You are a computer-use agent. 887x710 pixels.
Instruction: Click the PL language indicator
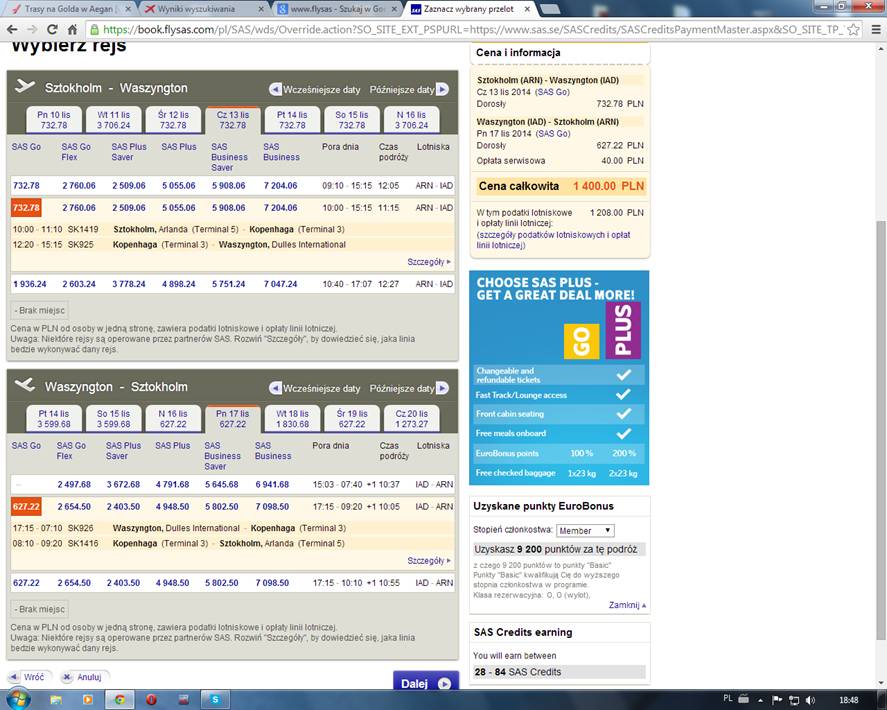[x=728, y=699]
